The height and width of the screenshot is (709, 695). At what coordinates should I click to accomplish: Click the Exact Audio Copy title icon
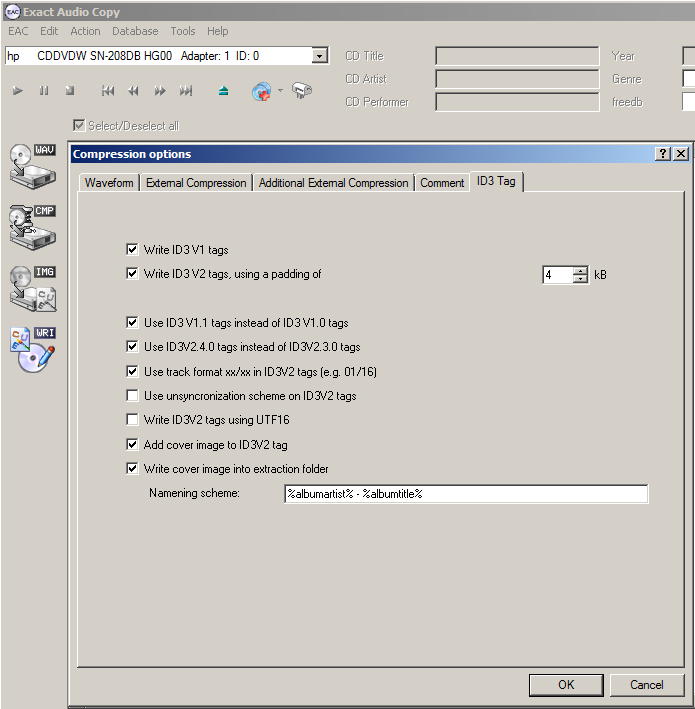click(13, 12)
